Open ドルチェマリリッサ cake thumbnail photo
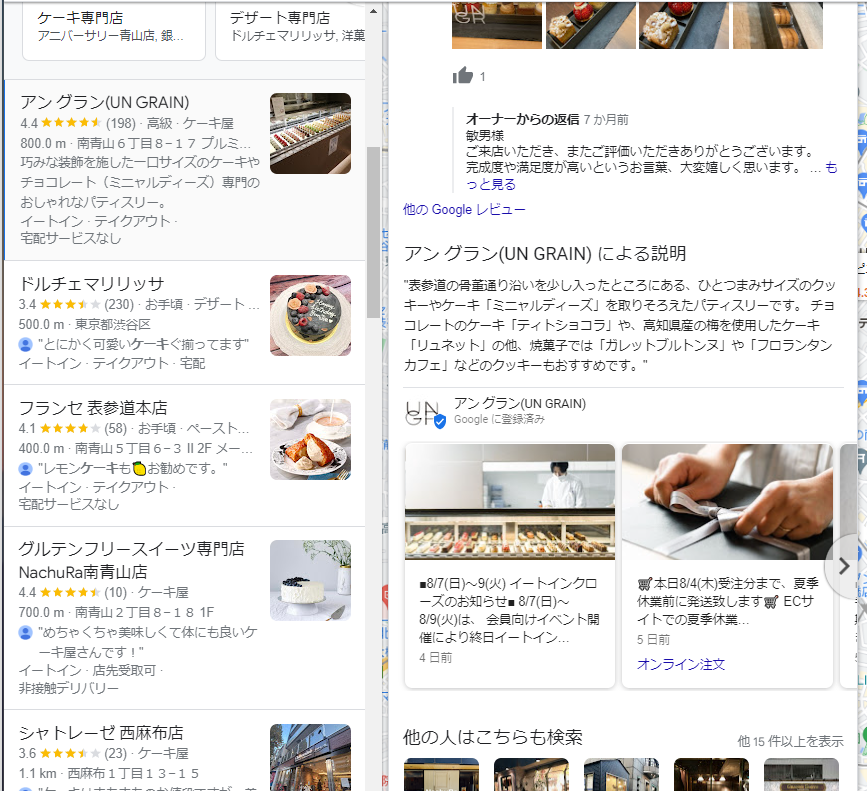The height and width of the screenshot is (791, 867). (x=310, y=315)
